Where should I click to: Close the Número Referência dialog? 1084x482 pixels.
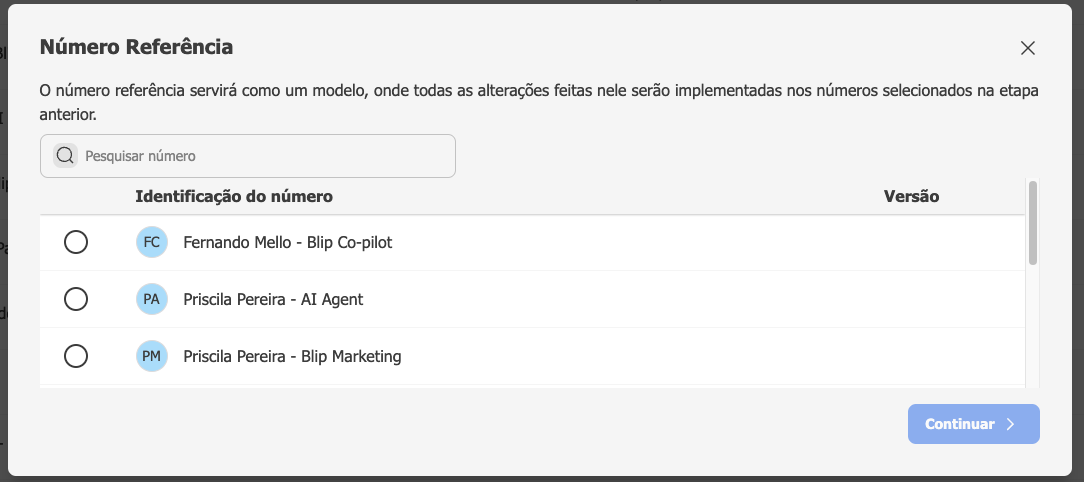click(1027, 48)
